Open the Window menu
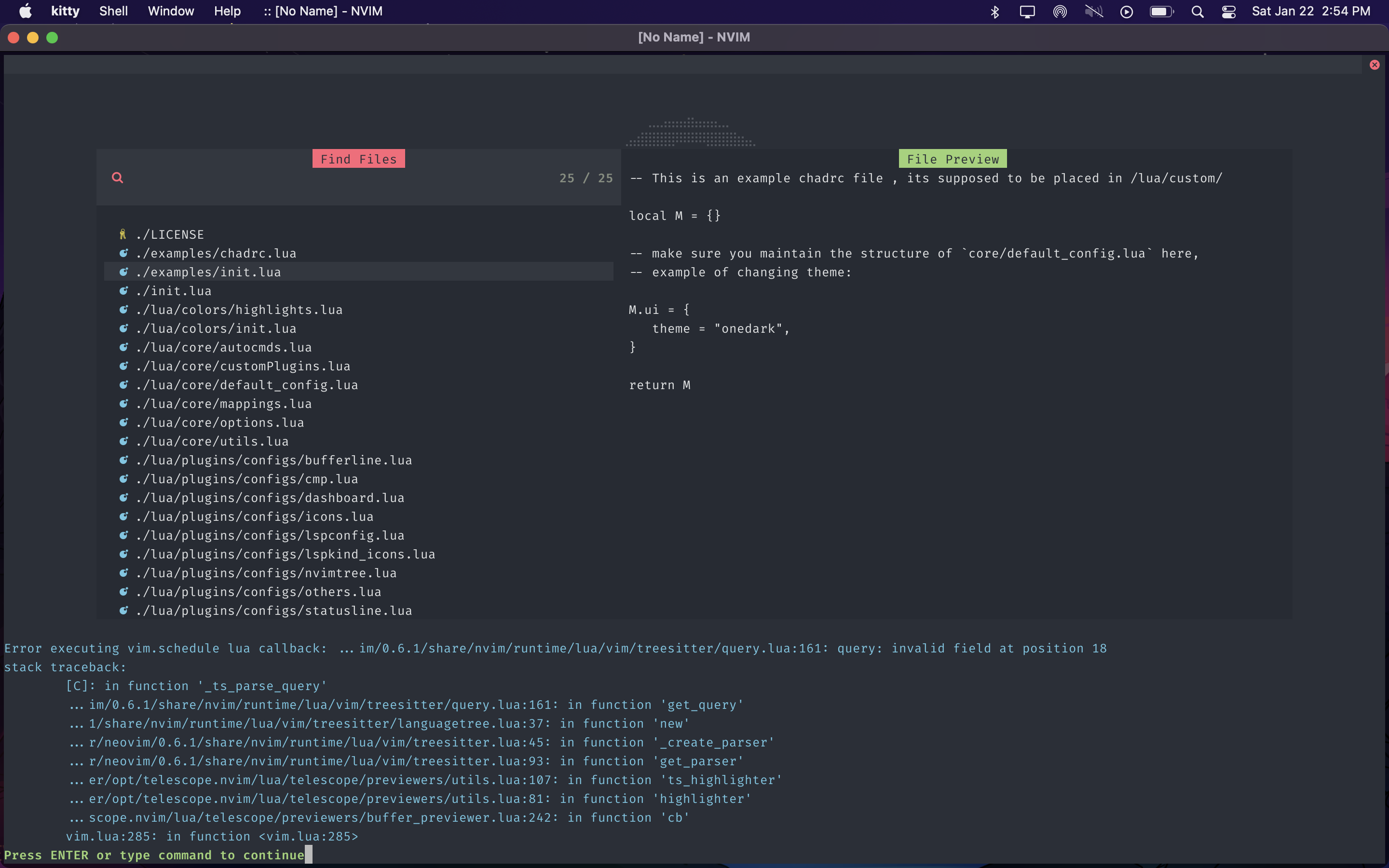 [170, 11]
